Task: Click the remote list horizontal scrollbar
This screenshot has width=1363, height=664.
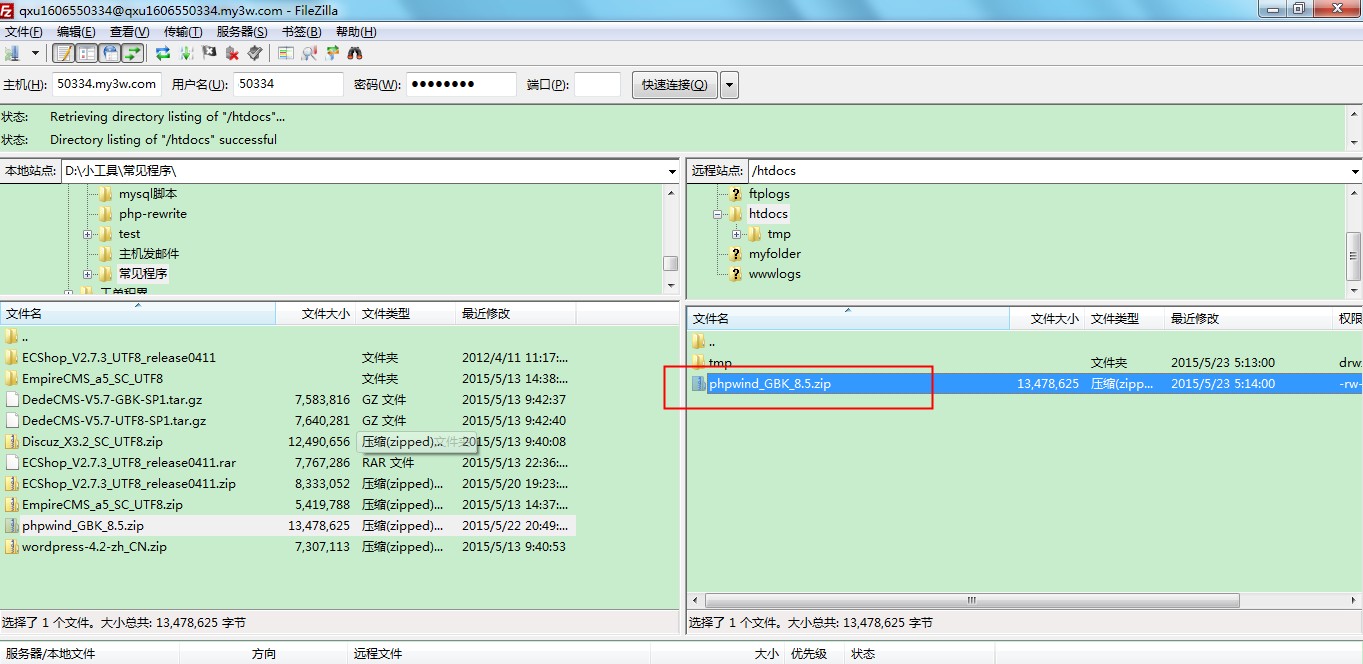Action: click(970, 600)
